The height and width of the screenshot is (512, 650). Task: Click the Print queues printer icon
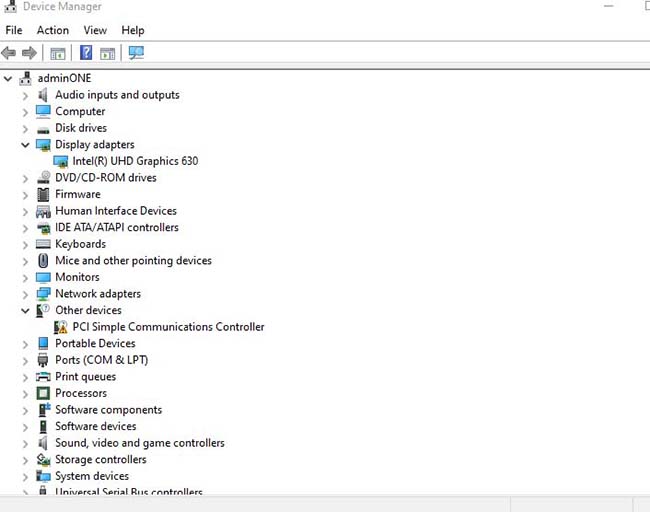point(43,376)
